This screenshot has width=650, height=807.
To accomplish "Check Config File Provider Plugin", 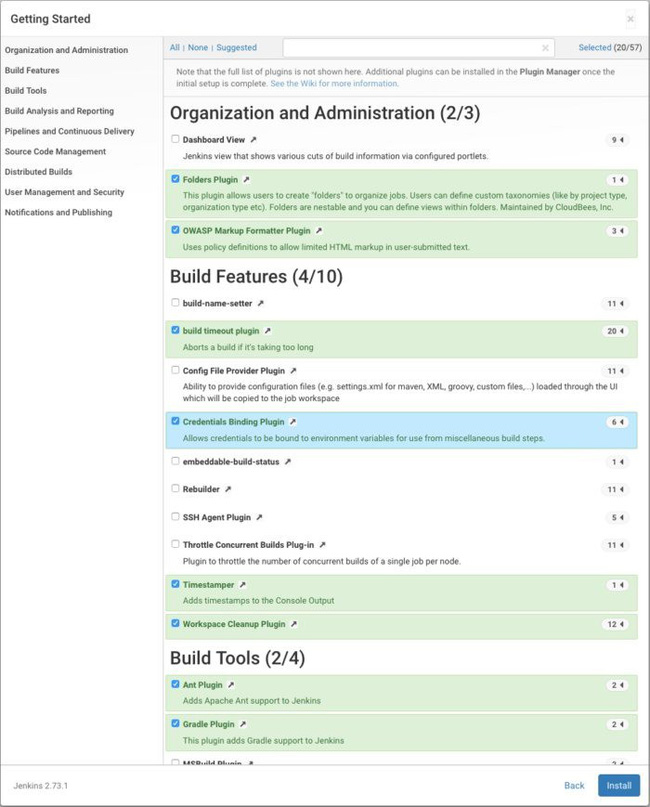I will [175, 370].
